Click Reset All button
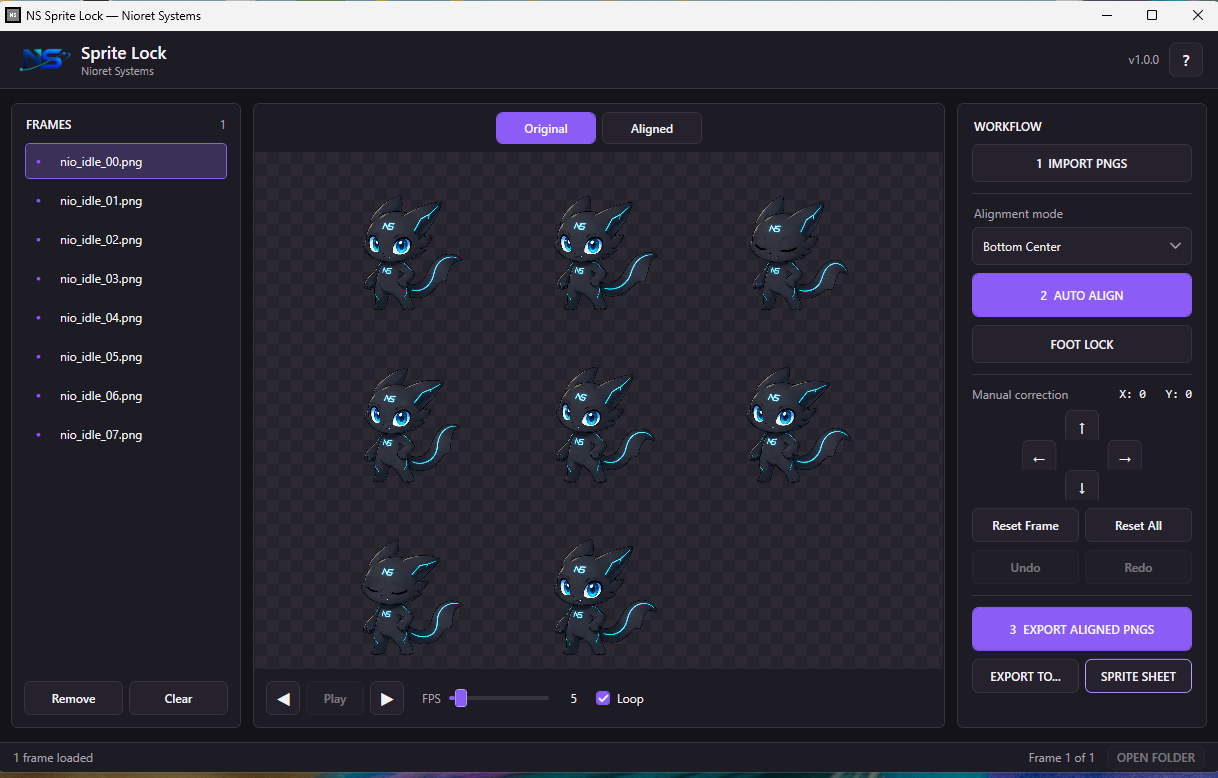The width and height of the screenshot is (1218, 778). tap(1138, 525)
